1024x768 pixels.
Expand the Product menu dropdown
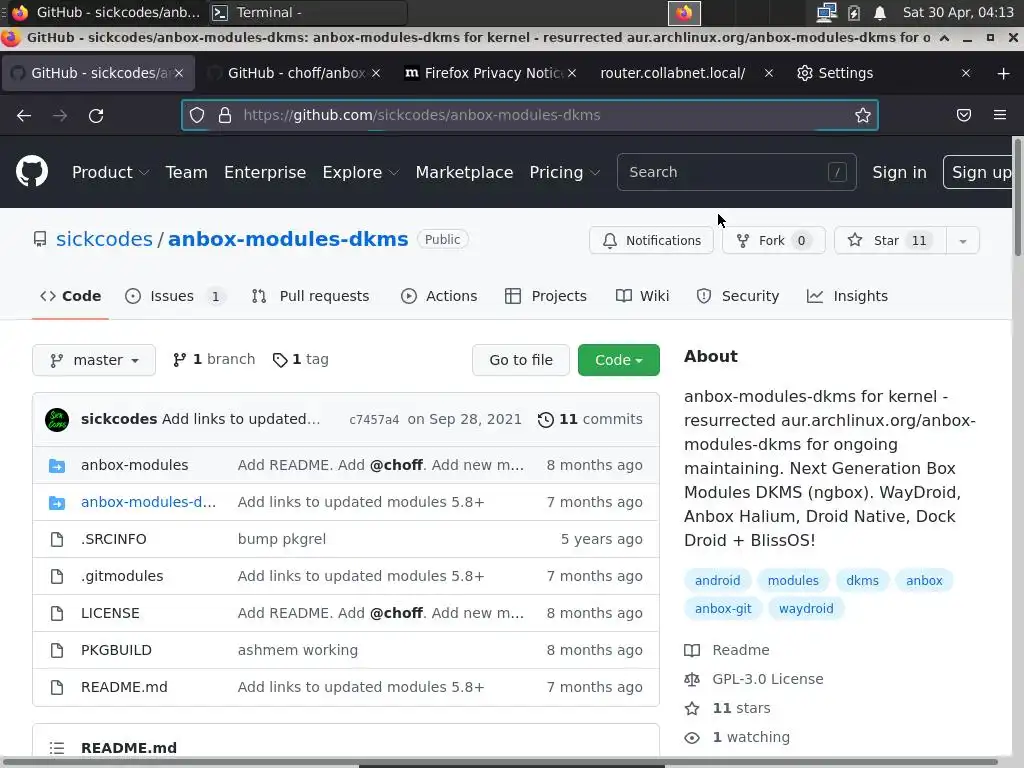(110, 172)
